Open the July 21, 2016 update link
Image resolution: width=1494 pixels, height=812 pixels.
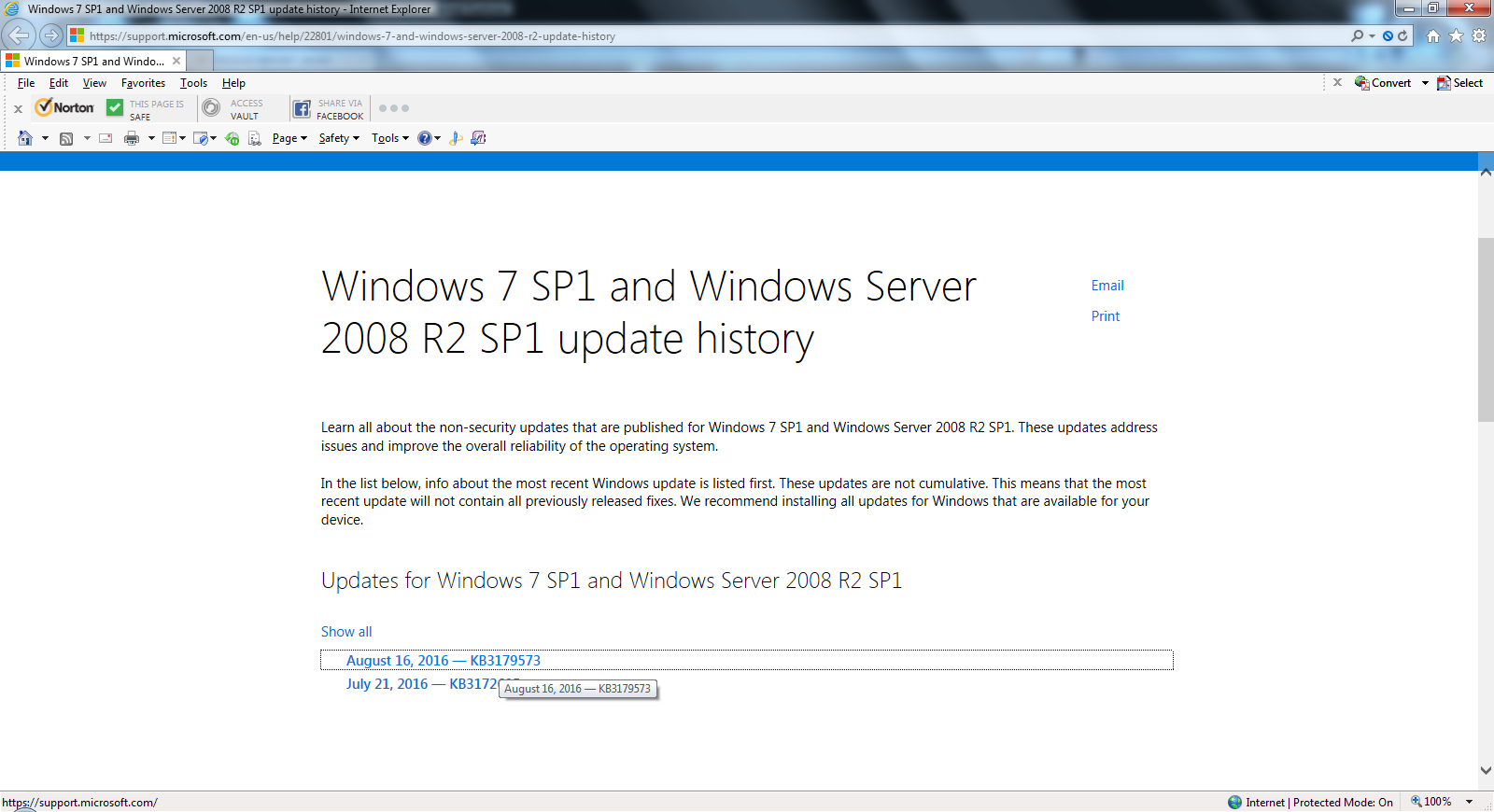[x=421, y=684]
